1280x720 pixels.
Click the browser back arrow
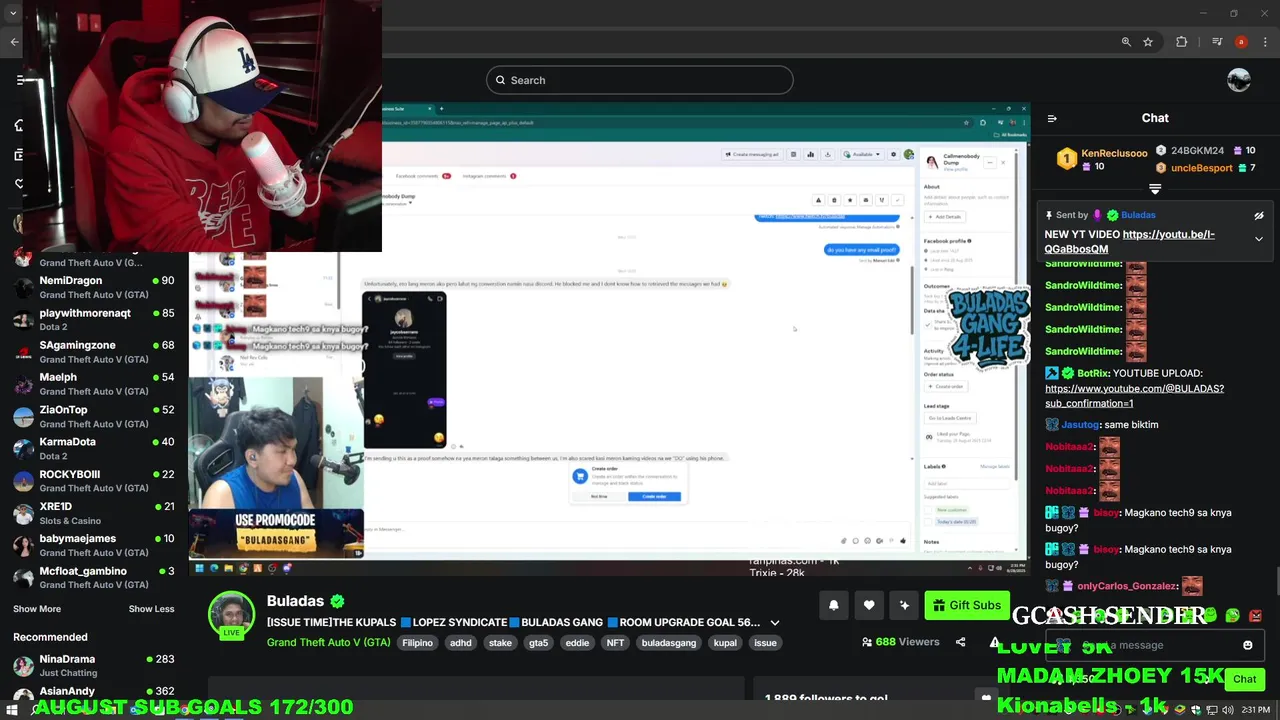tap(14, 42)
